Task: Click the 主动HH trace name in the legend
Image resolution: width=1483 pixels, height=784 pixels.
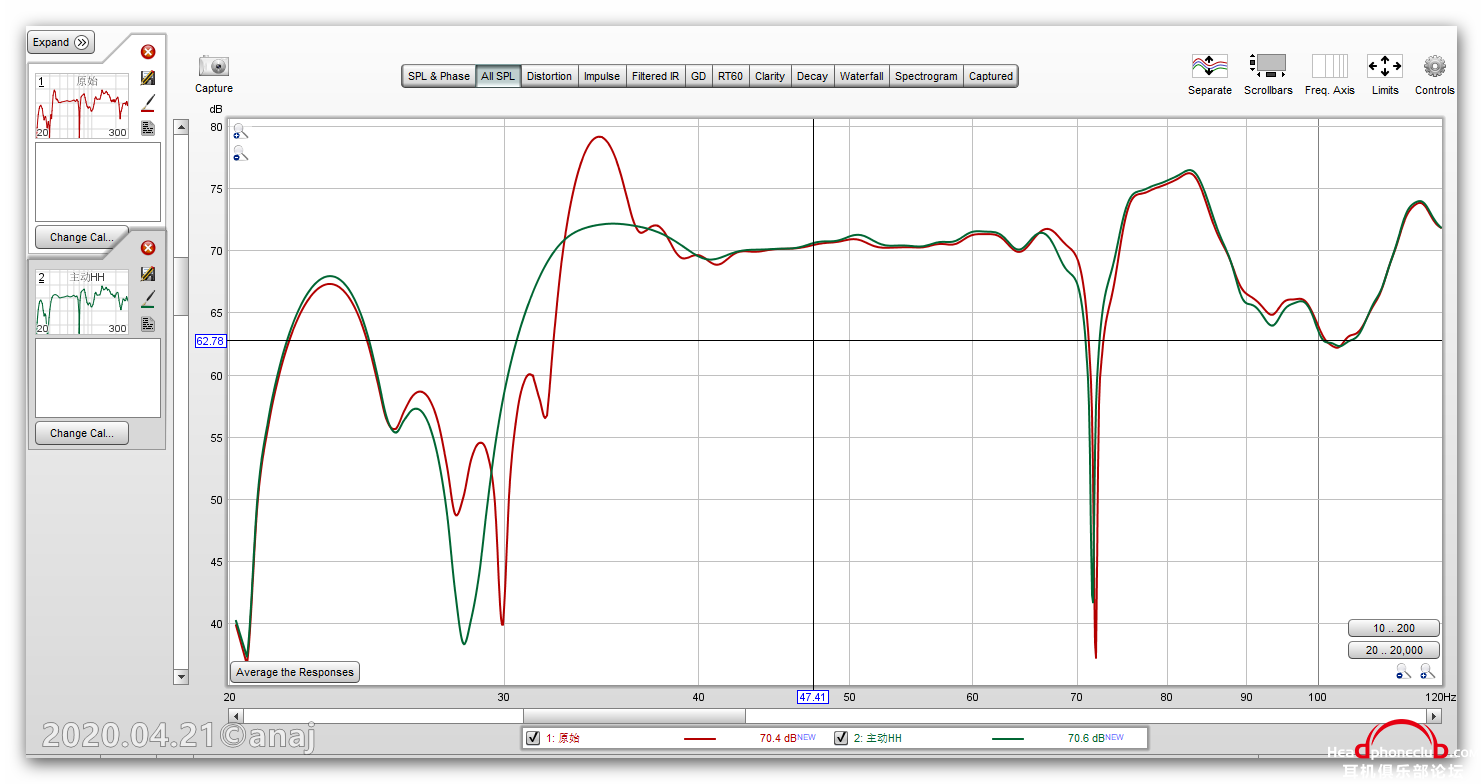Action: (884, 738)
